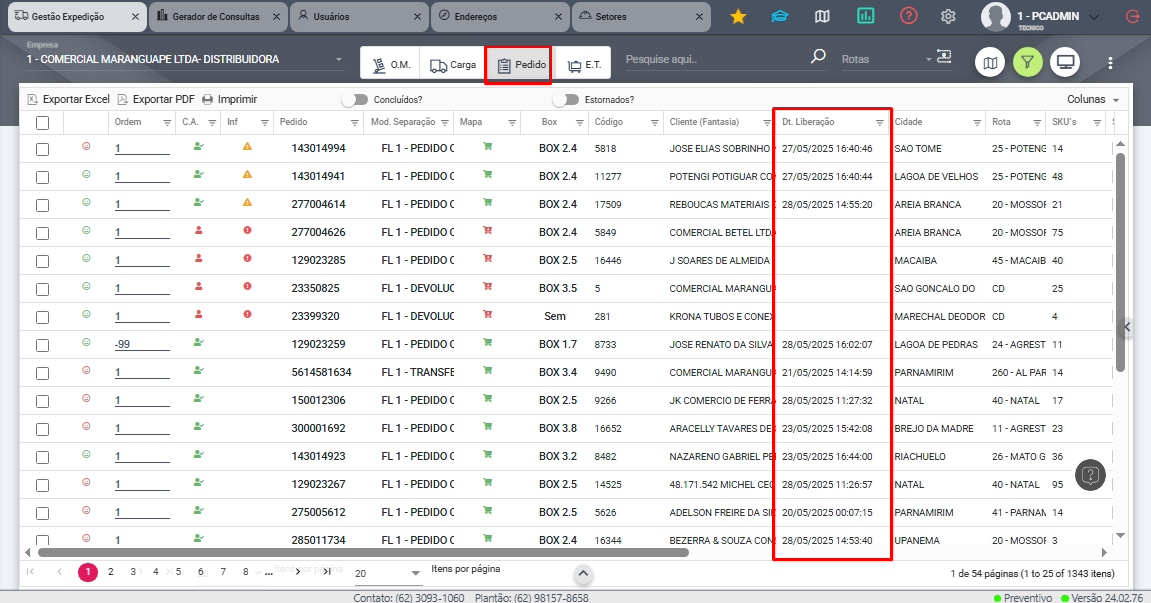The image size is (1151, 603).
Task: Click the folded map icon in top bar
Action: [x=822, y=16]
